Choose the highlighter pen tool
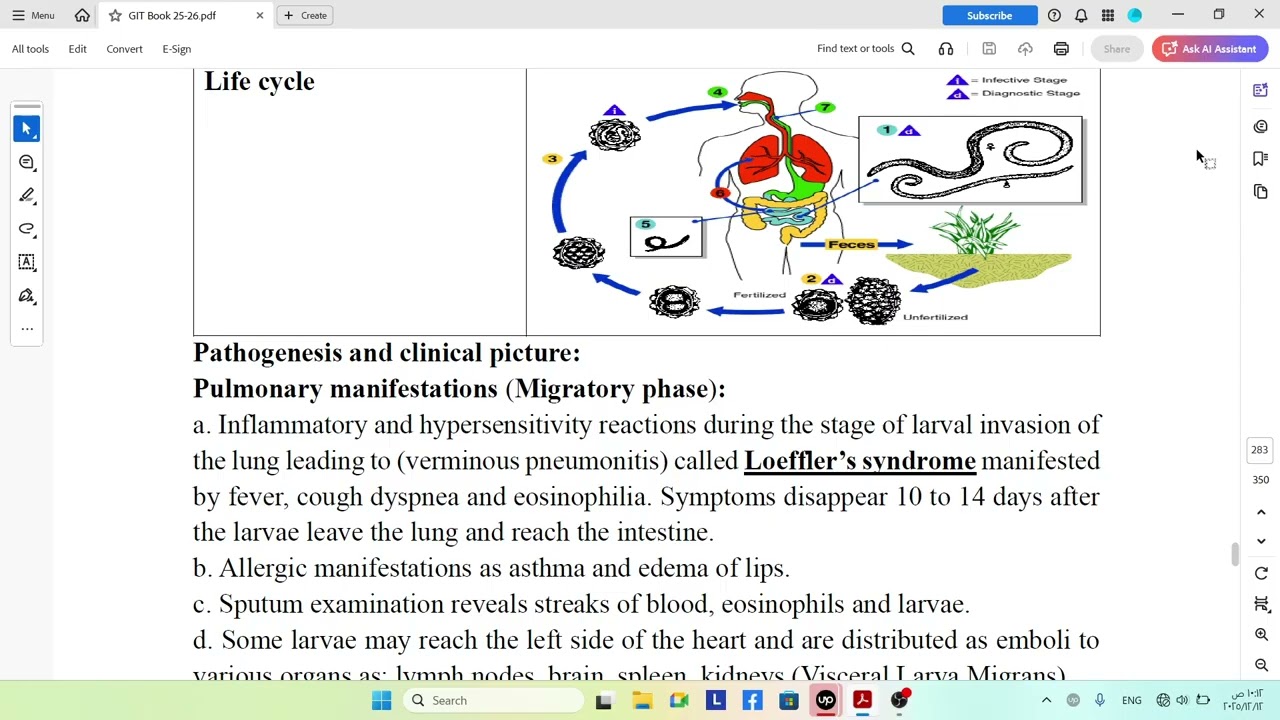 pyautogui.click(x=27, y=195)
